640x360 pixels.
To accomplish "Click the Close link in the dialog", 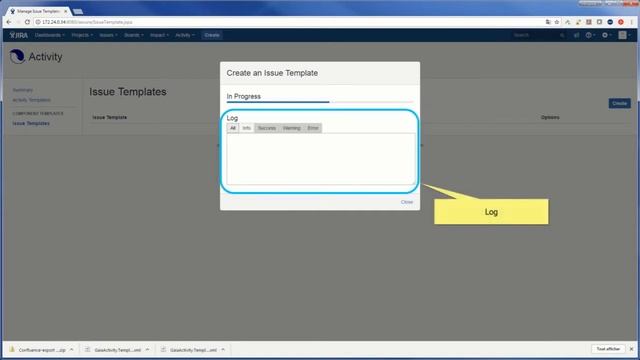I will tap(407, 202).
